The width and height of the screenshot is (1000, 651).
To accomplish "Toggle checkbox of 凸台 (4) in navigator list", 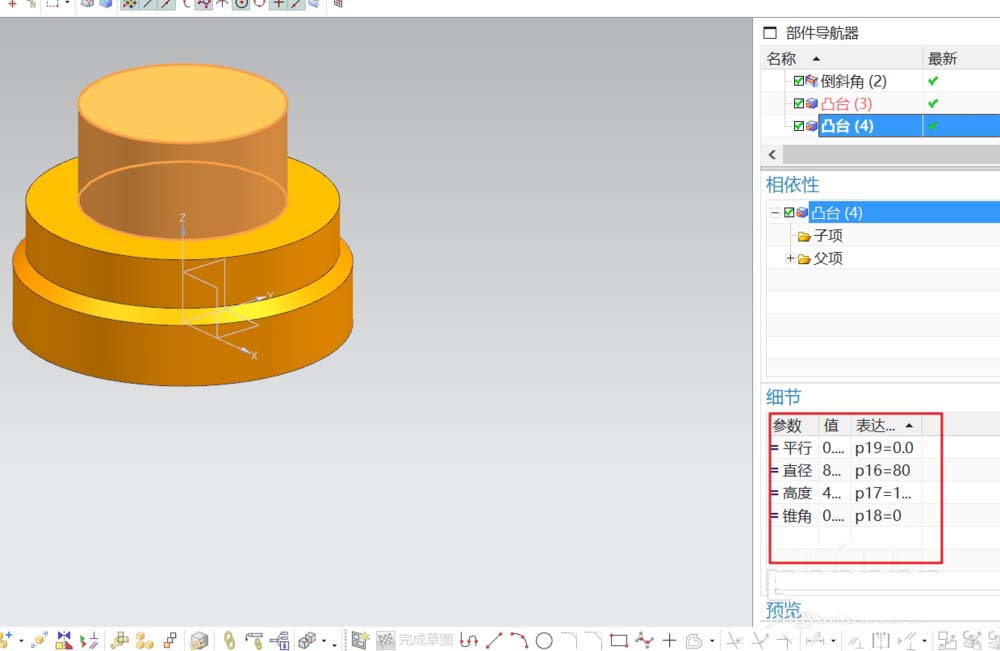I will [799, 126].
